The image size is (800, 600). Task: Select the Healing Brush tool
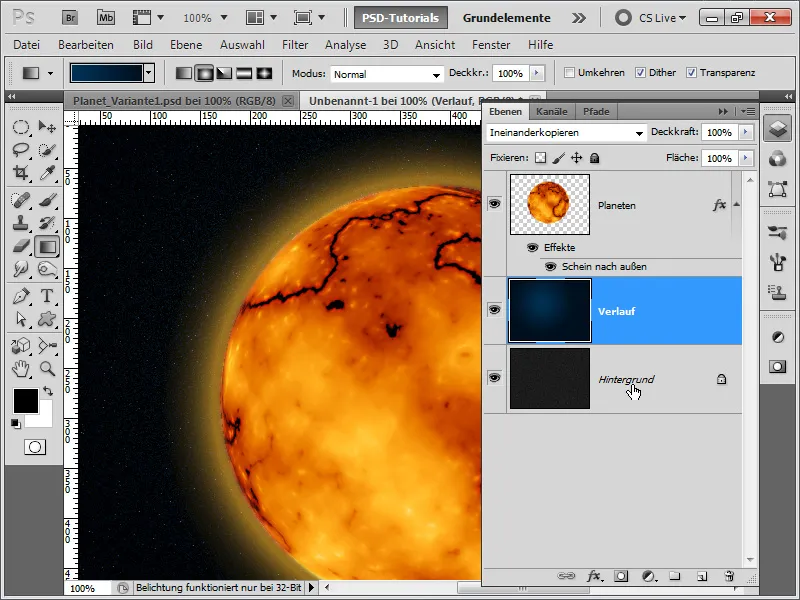coord(20,200)
